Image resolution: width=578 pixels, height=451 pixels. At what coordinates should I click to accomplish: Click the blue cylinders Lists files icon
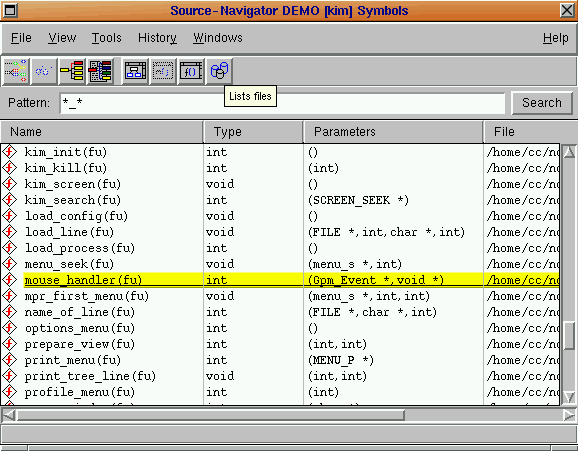point(219,71)
